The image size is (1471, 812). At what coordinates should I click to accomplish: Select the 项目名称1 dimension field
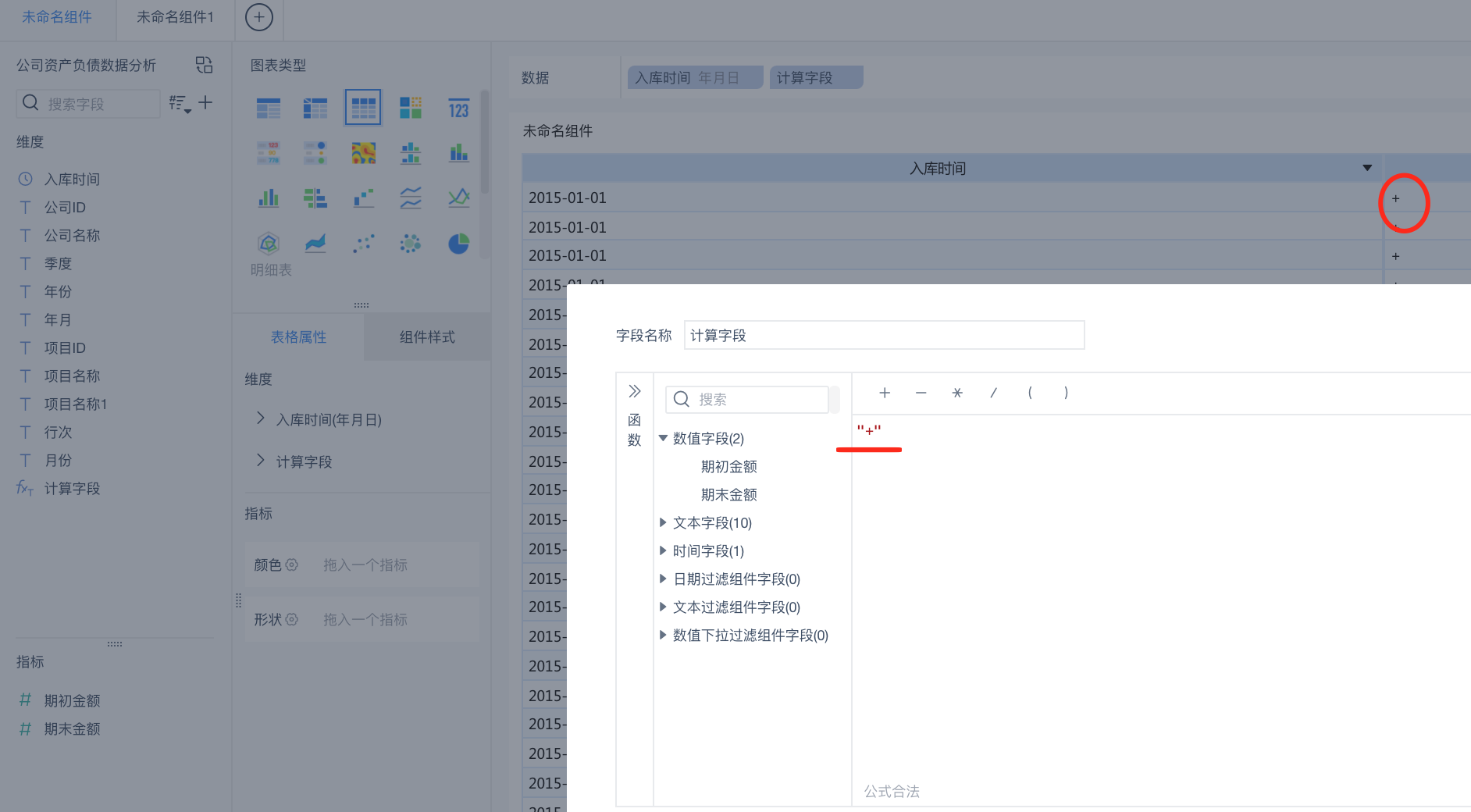pos(75,404)
